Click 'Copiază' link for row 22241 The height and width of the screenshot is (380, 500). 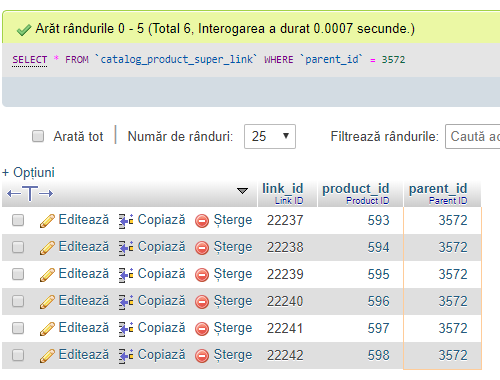coord(161,328)
